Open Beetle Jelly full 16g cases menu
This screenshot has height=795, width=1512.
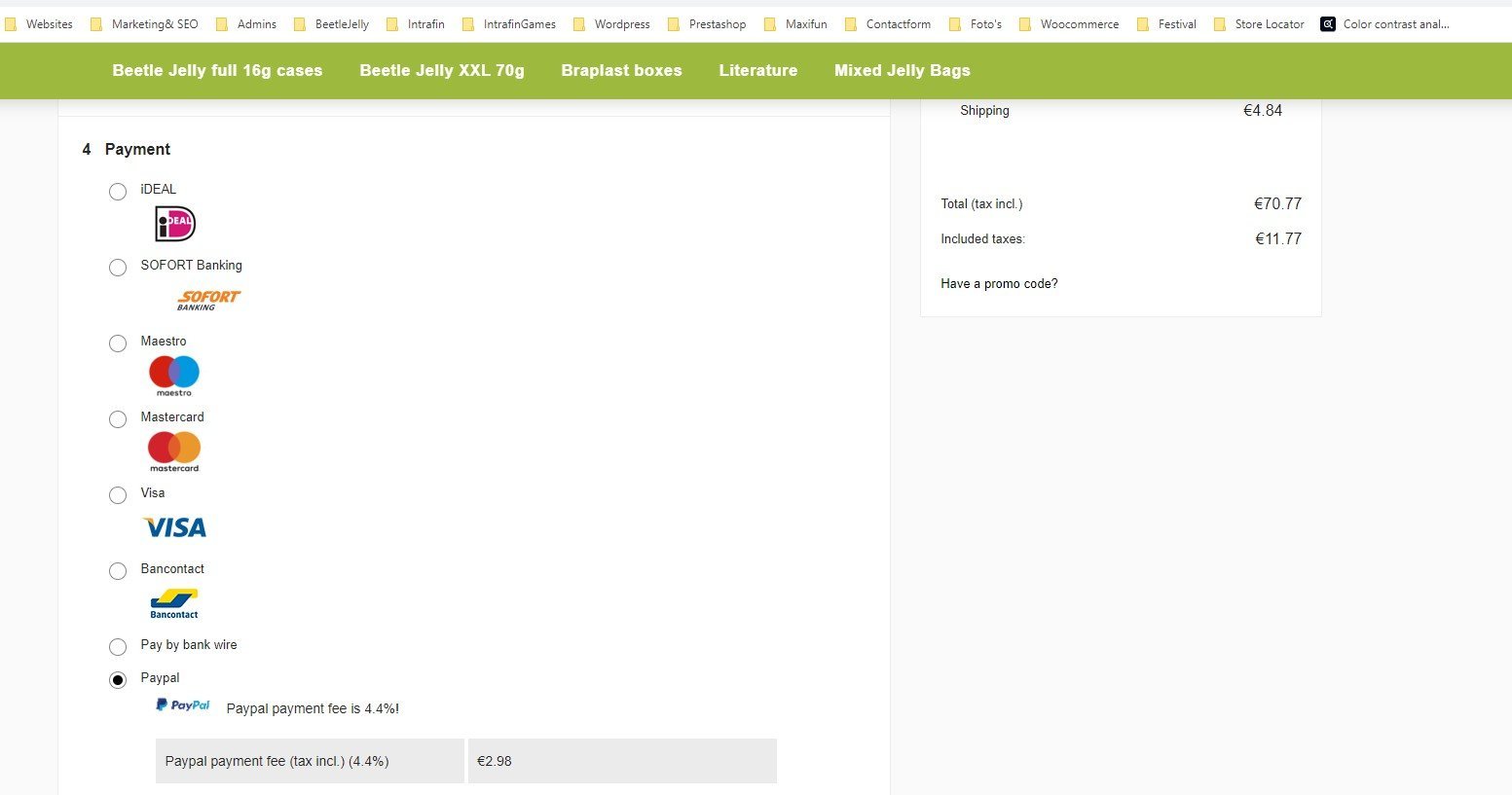pyautogui.click(x=217, y=70)
